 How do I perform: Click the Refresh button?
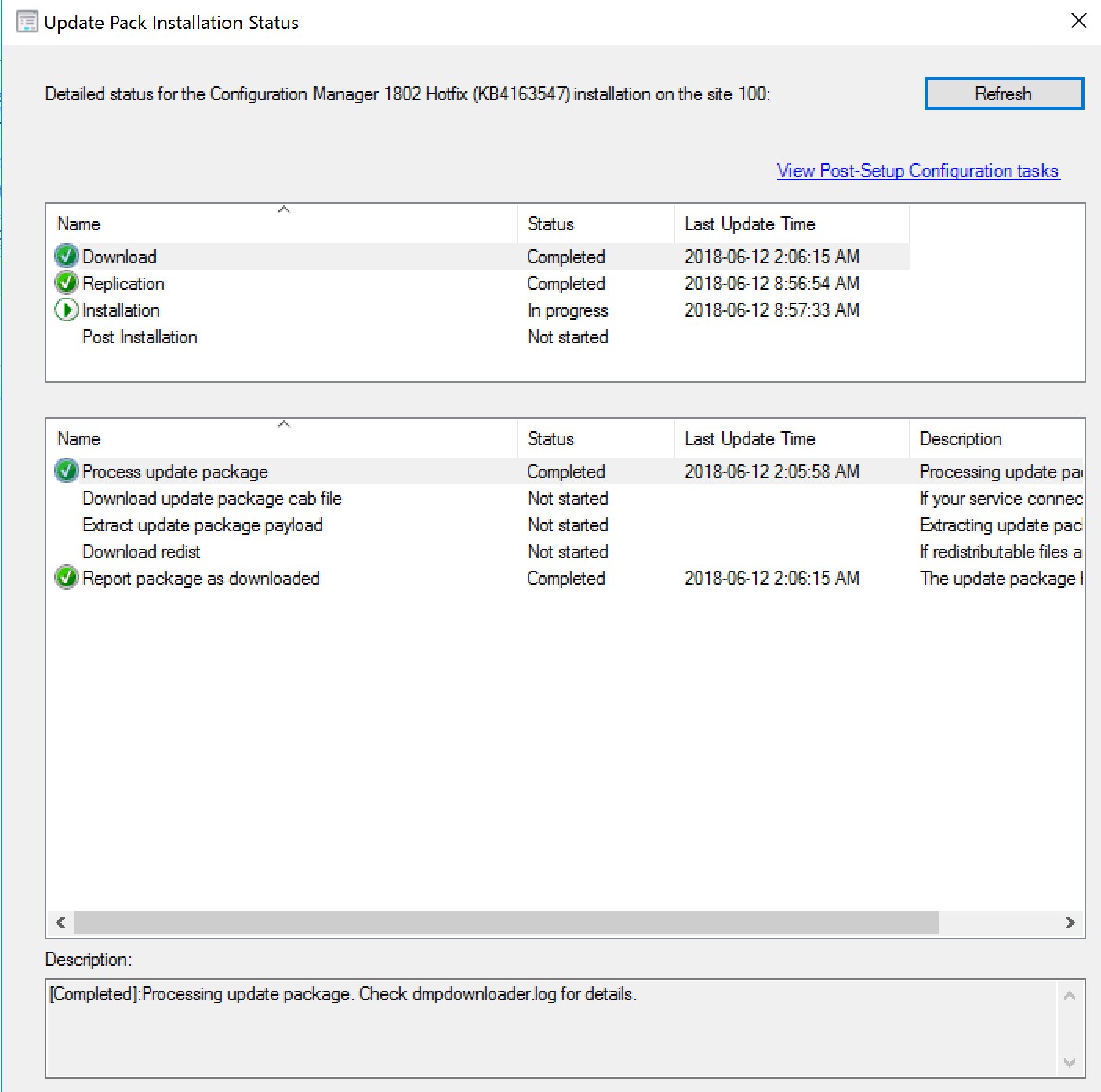[1004, 93]
